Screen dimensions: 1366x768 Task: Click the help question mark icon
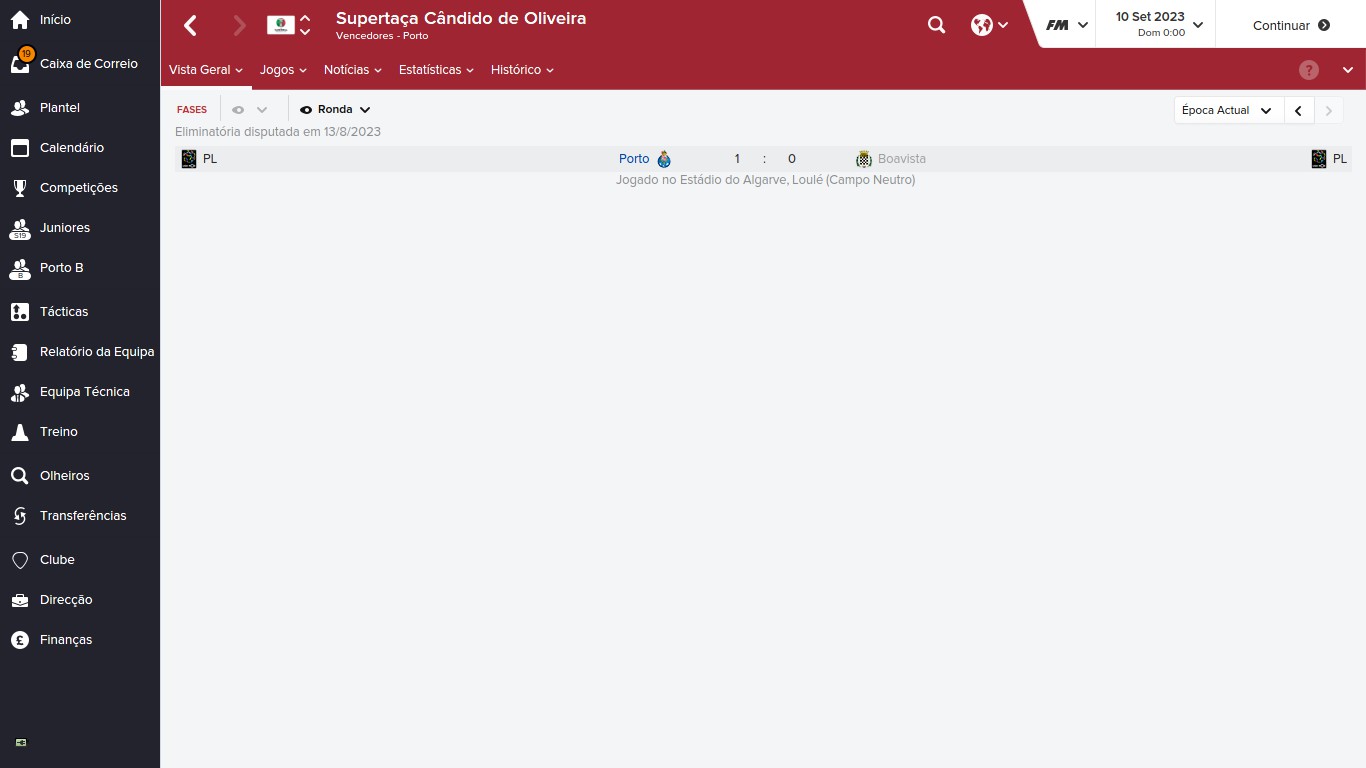pyautogui.click(x=1309, y=70)
